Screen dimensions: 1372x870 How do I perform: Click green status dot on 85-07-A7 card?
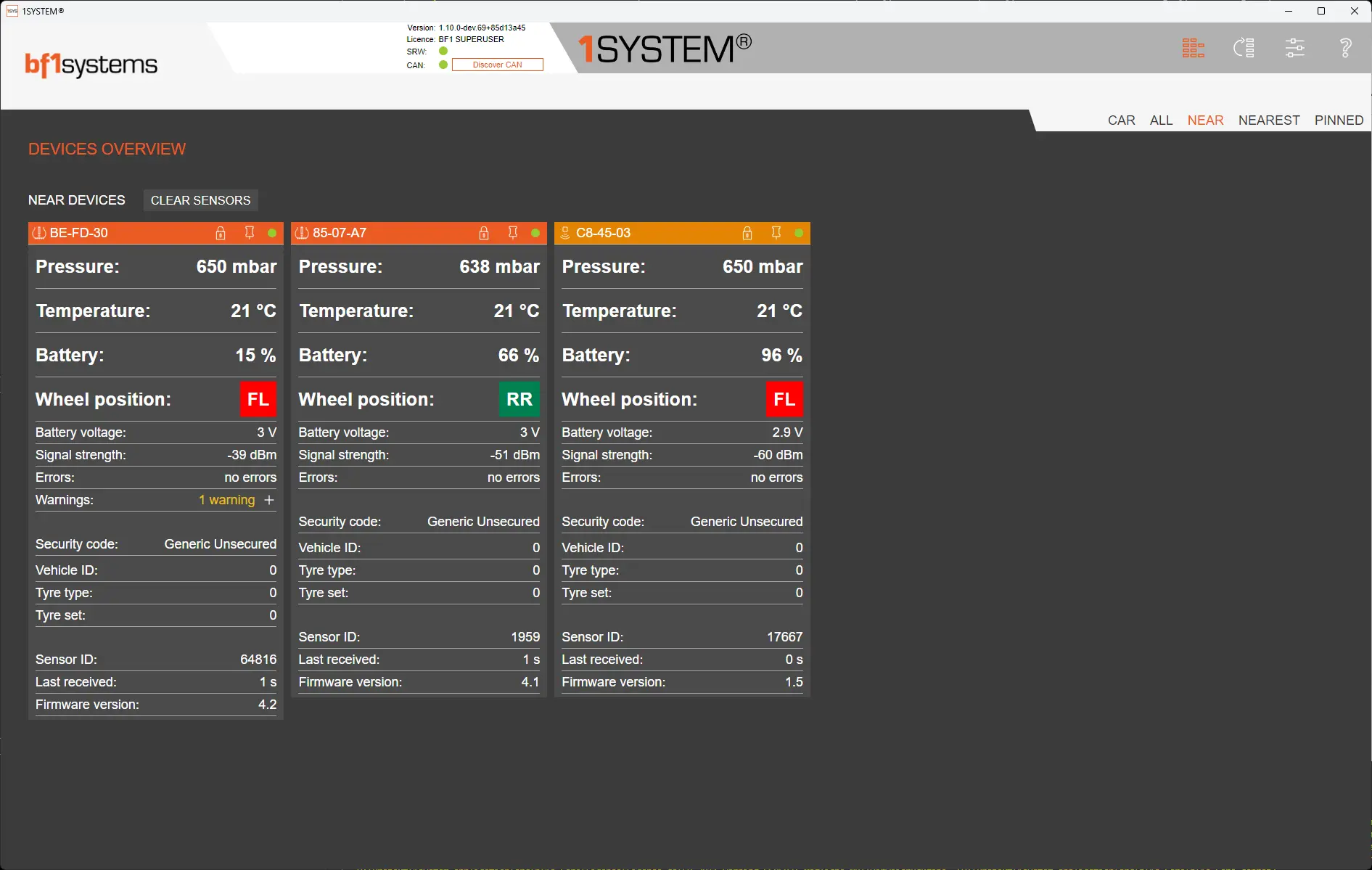click(535, 233)
